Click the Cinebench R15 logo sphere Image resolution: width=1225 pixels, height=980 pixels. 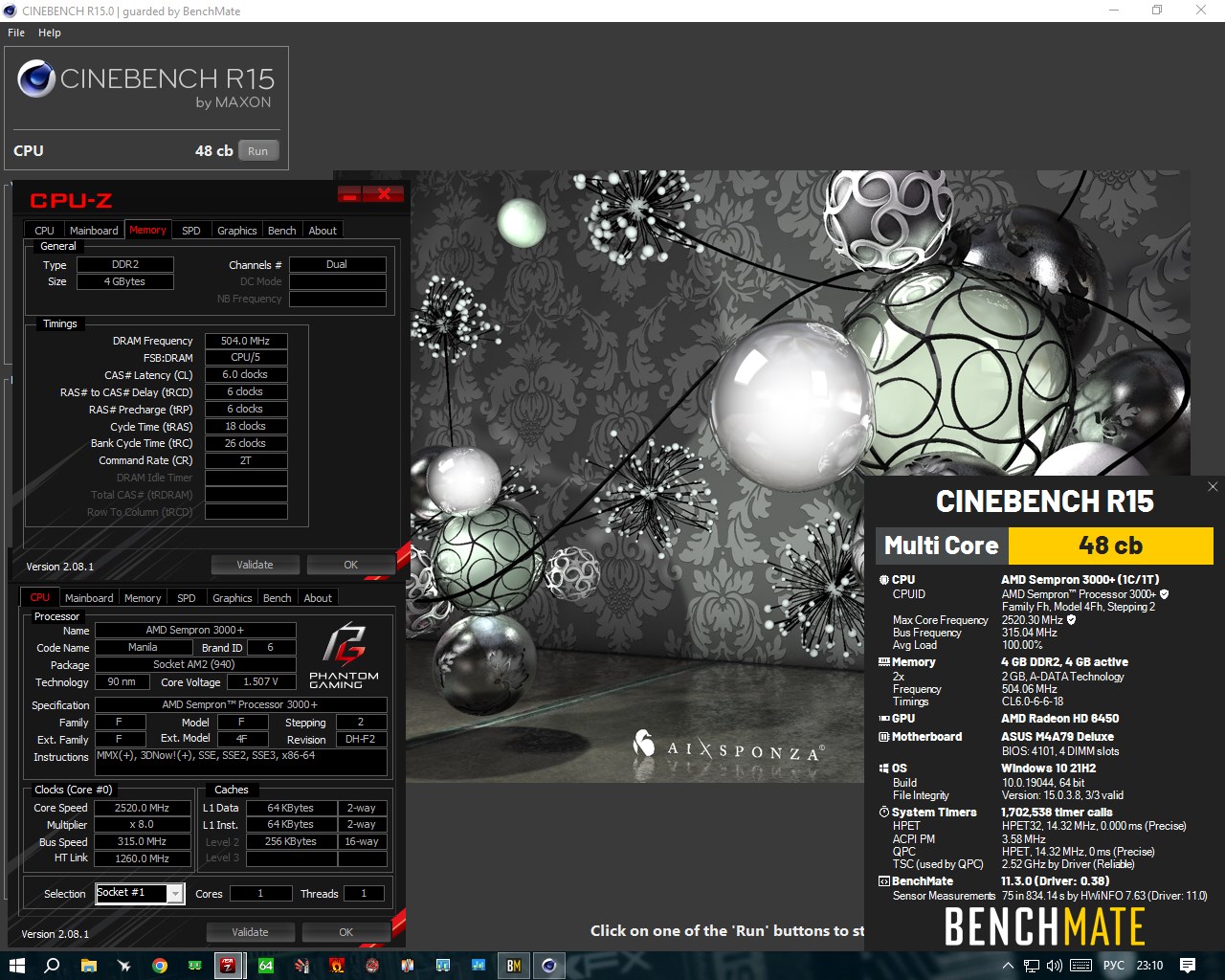point(35,79)
